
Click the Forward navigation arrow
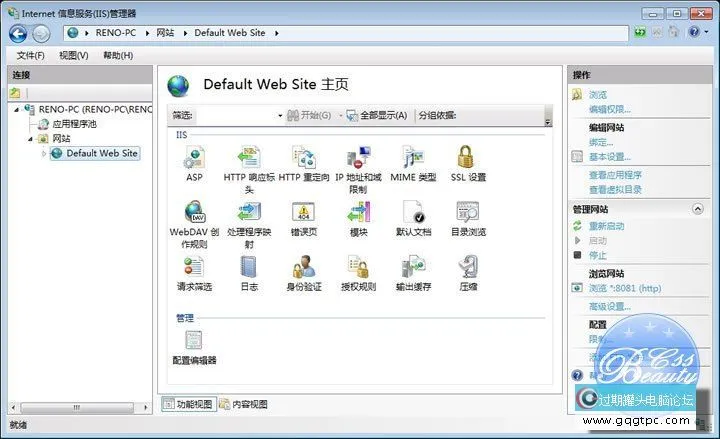coord(41,34)
